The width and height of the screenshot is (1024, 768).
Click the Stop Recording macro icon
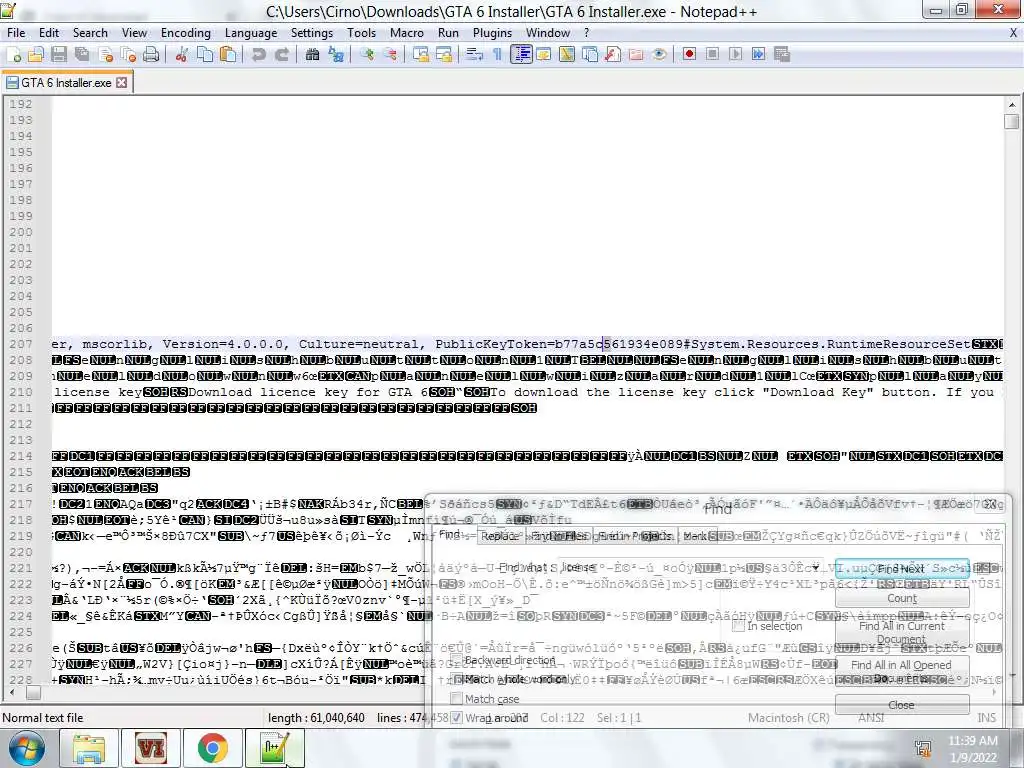[x=712, y=54]
